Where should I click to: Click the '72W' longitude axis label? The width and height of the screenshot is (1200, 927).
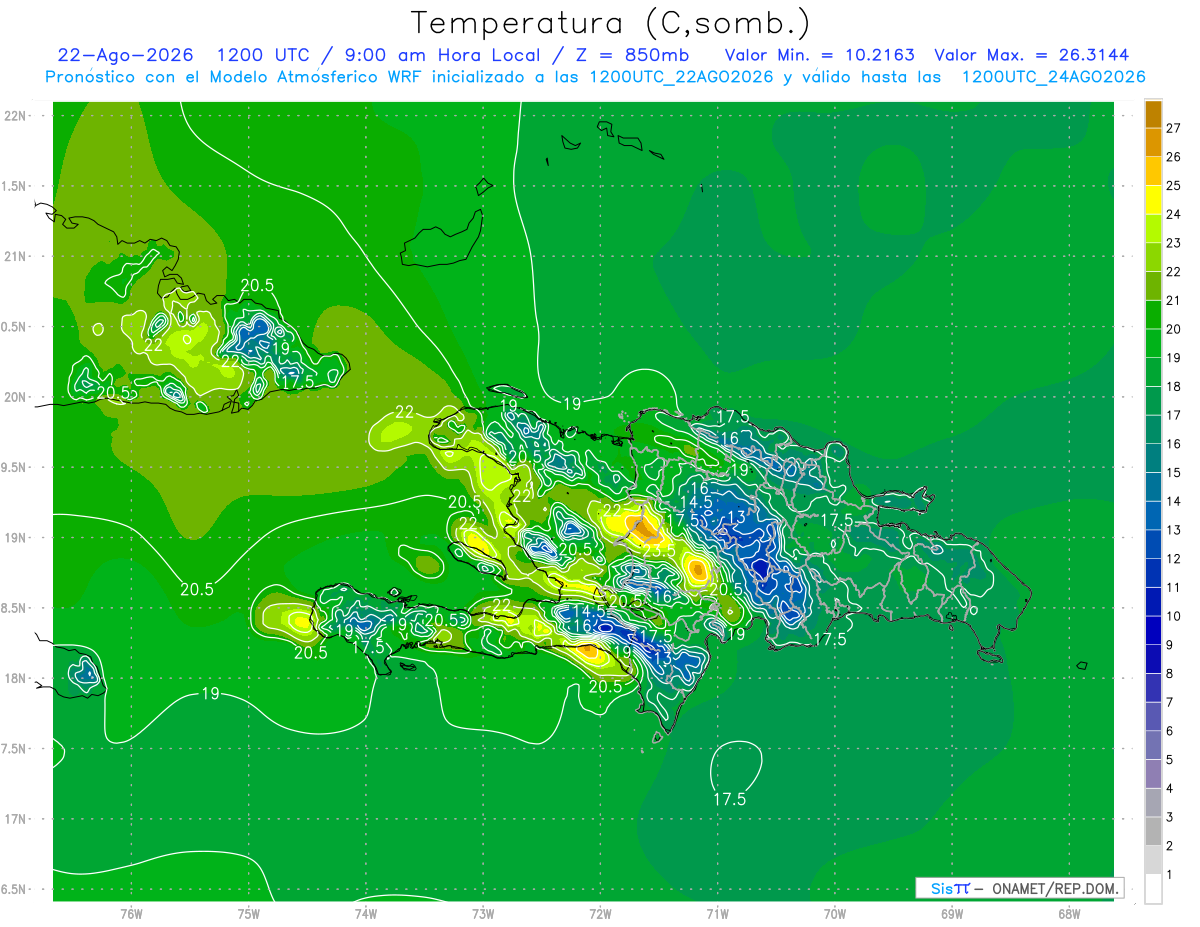600,913
